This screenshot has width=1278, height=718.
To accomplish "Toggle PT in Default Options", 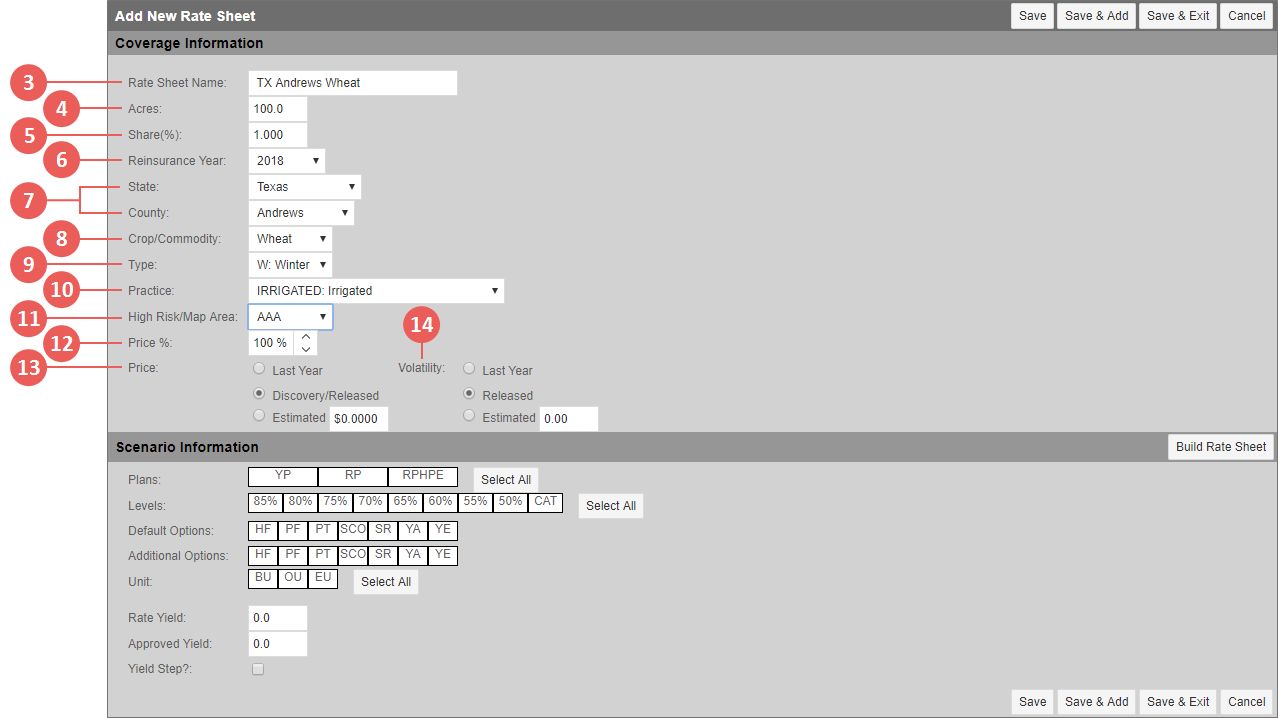I will point(322,530).
